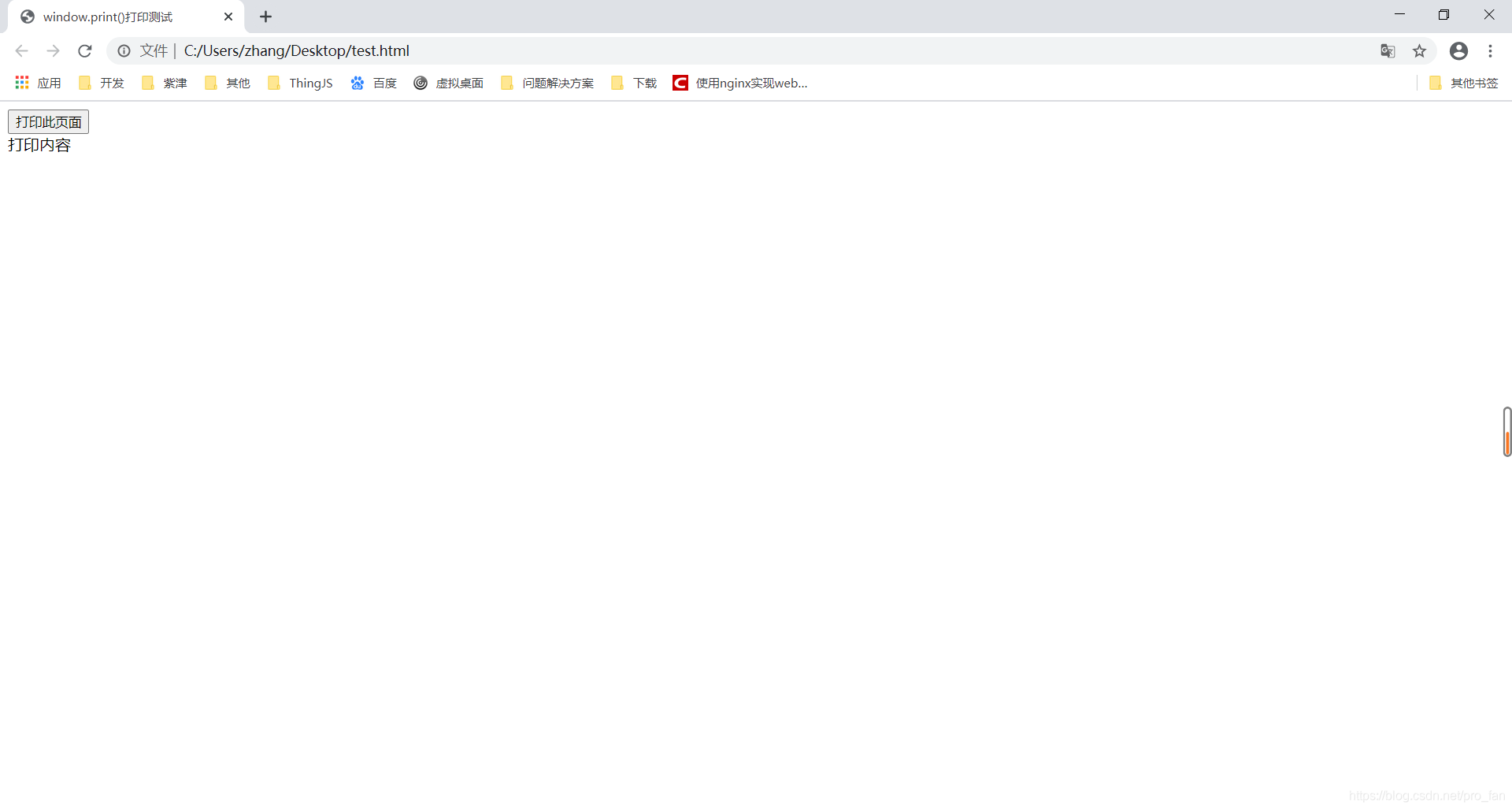Select the window.print()打印测试 tab
The height and width of the screenshot is (810, 1512).
pos(126,17)
